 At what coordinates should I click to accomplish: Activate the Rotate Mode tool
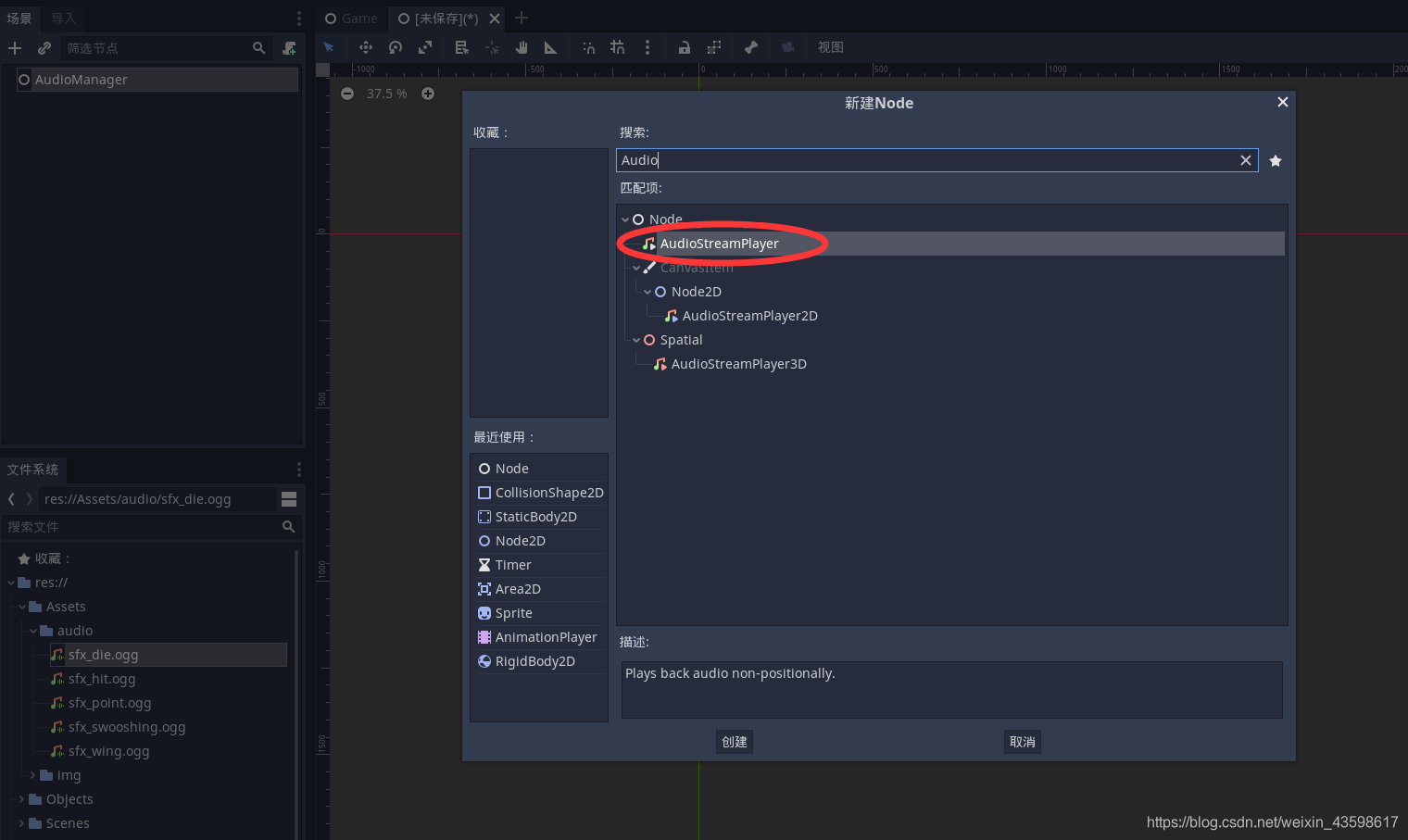click(396, 47)
